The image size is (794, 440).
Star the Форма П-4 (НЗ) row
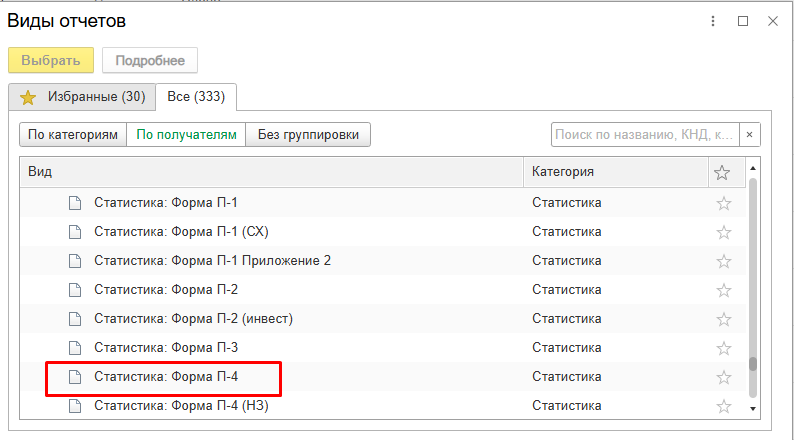724,406
